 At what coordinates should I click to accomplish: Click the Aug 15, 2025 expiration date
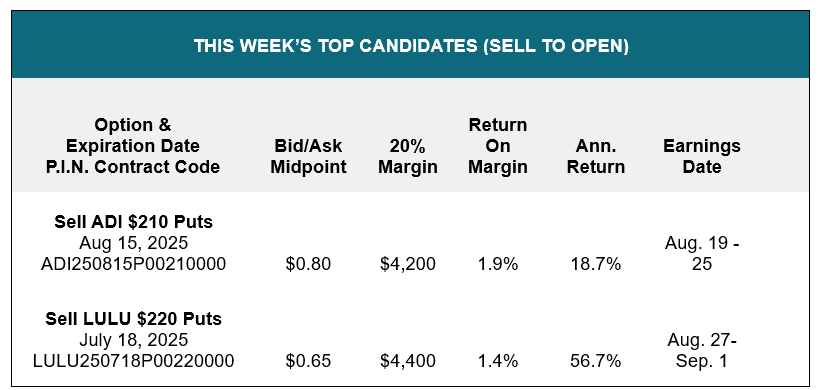click(x=134, y=243)
